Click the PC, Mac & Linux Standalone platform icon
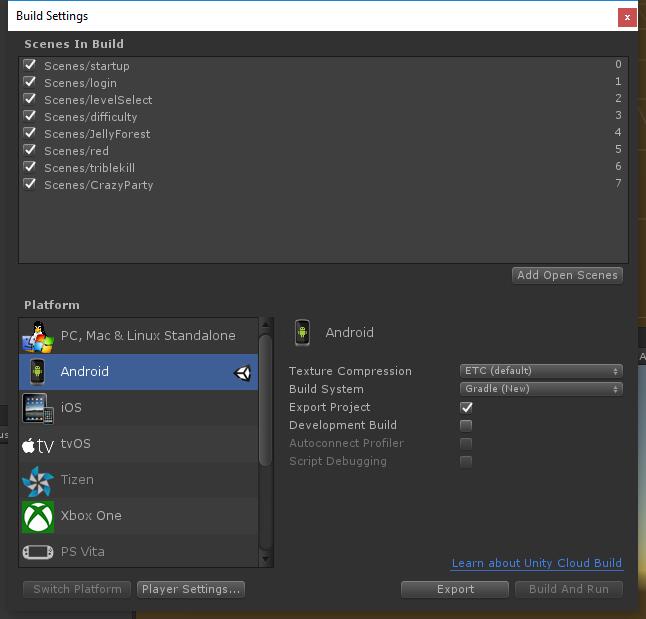The image size is (646, 619). point(38,337)
